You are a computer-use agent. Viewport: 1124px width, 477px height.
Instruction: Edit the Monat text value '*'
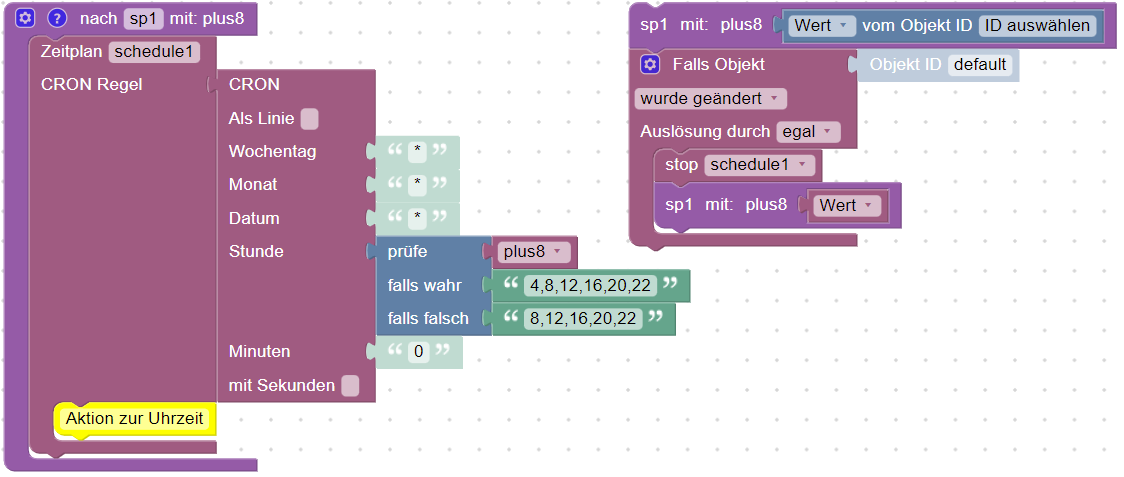tap(416, 185)
